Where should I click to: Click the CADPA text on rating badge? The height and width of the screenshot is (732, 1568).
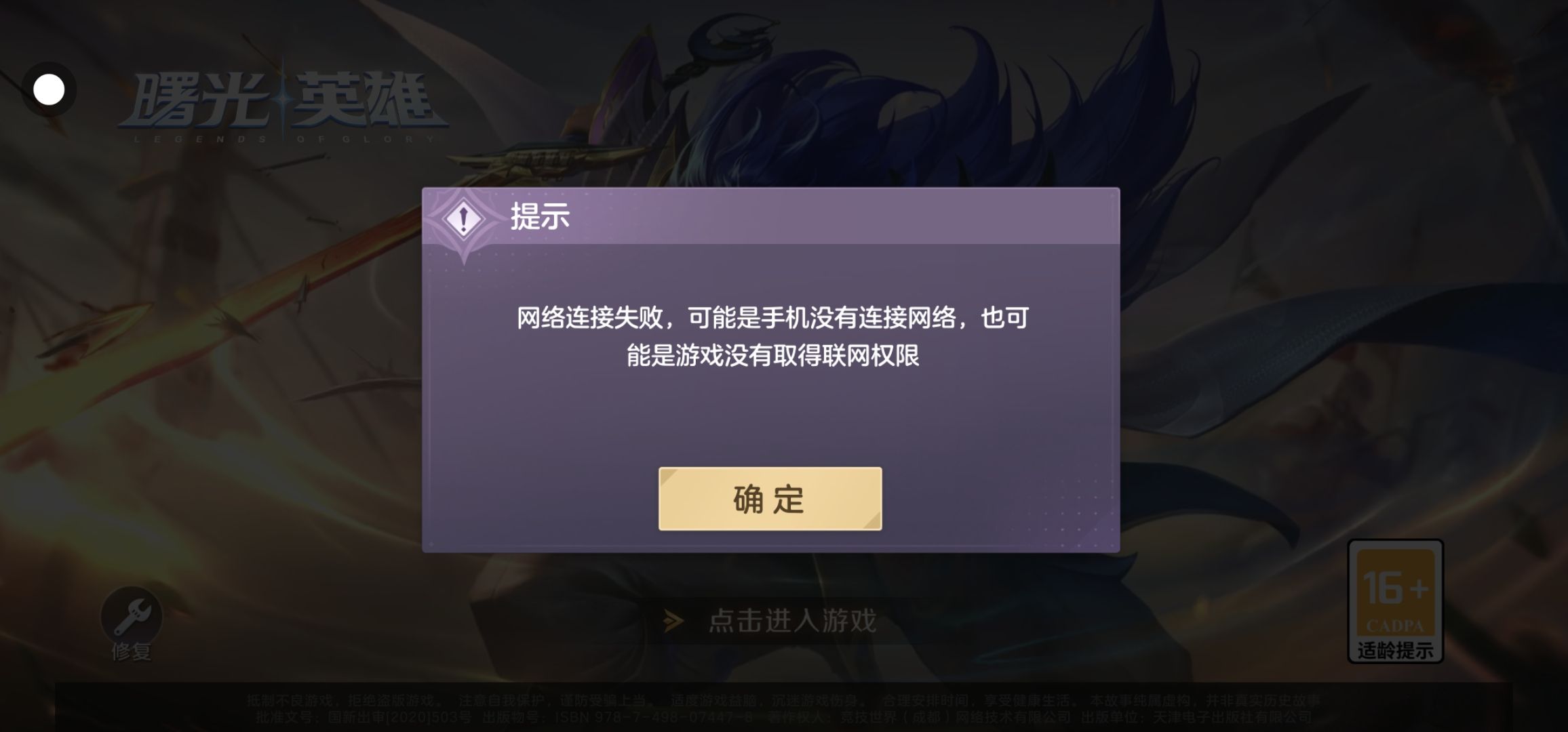pyautogui.click(x=1394, y=626)
